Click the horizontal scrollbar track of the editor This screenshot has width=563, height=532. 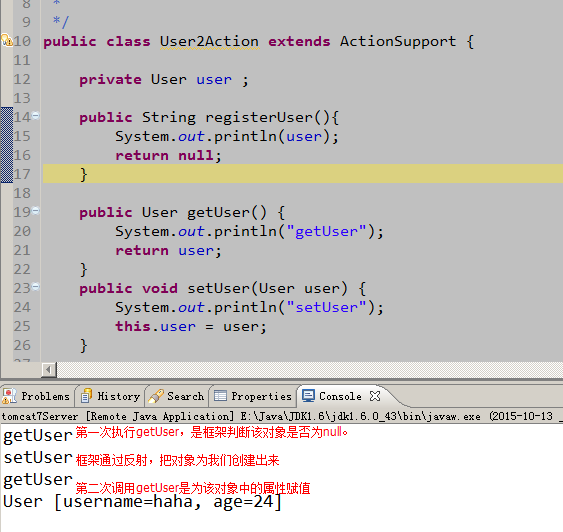tap(310, 369)
